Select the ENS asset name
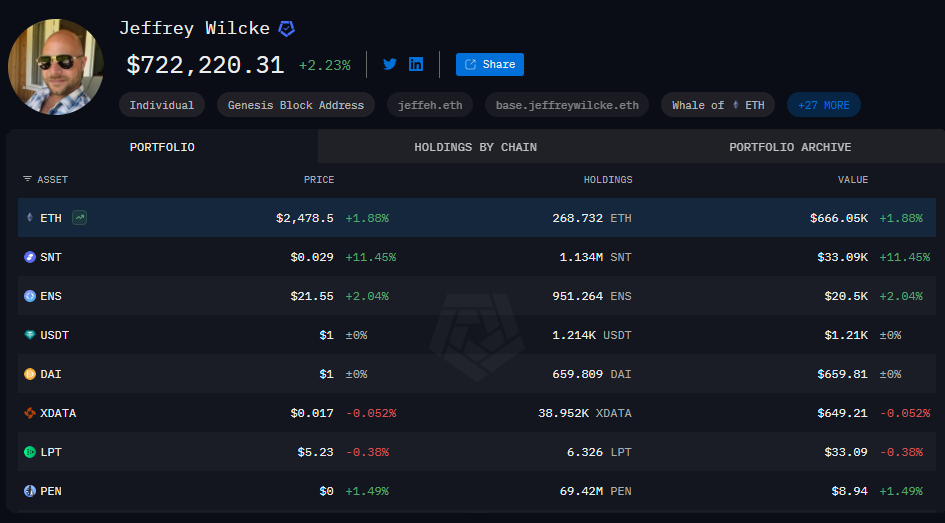The height and width of the screenshot is (523, 945). click(x=51, y=296)
